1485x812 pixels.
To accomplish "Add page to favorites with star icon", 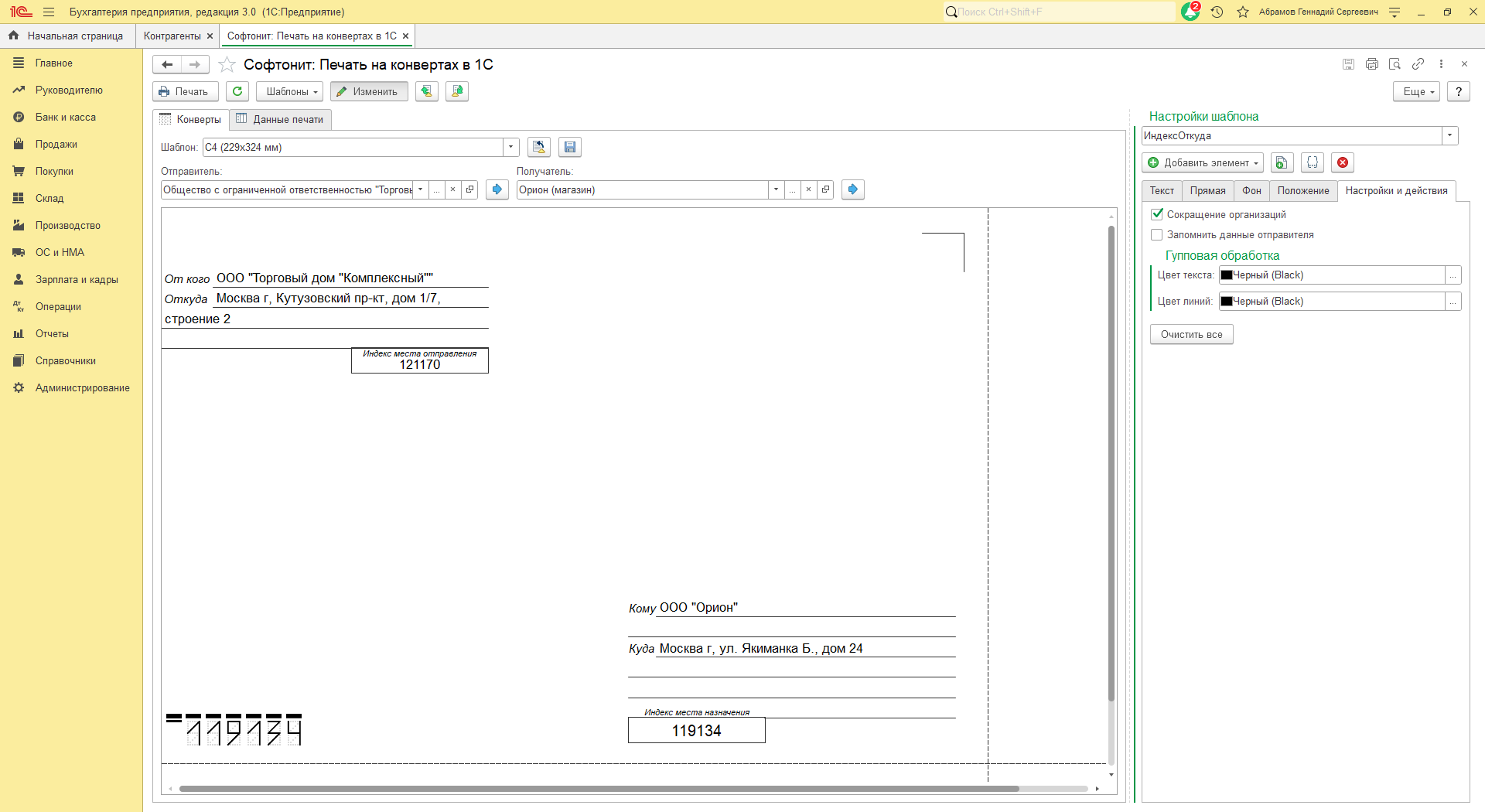I will coord(227,65).
